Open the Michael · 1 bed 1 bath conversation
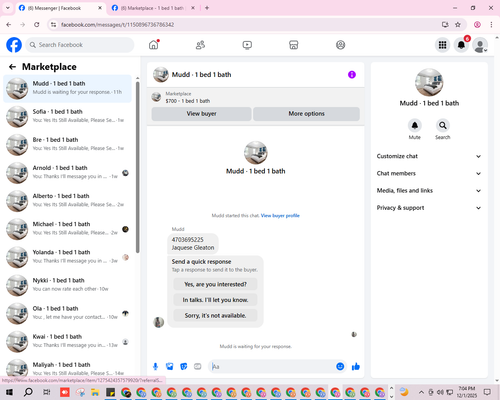 67,229
